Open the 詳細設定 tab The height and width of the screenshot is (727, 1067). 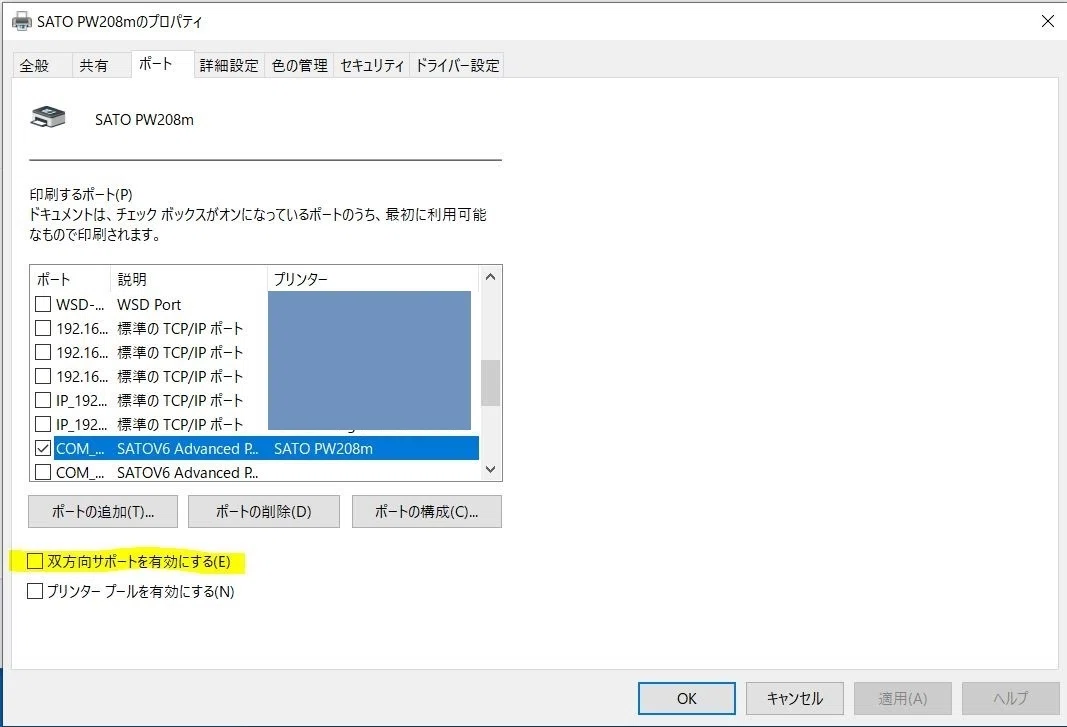pyautogui.click(x=229, y=65)
